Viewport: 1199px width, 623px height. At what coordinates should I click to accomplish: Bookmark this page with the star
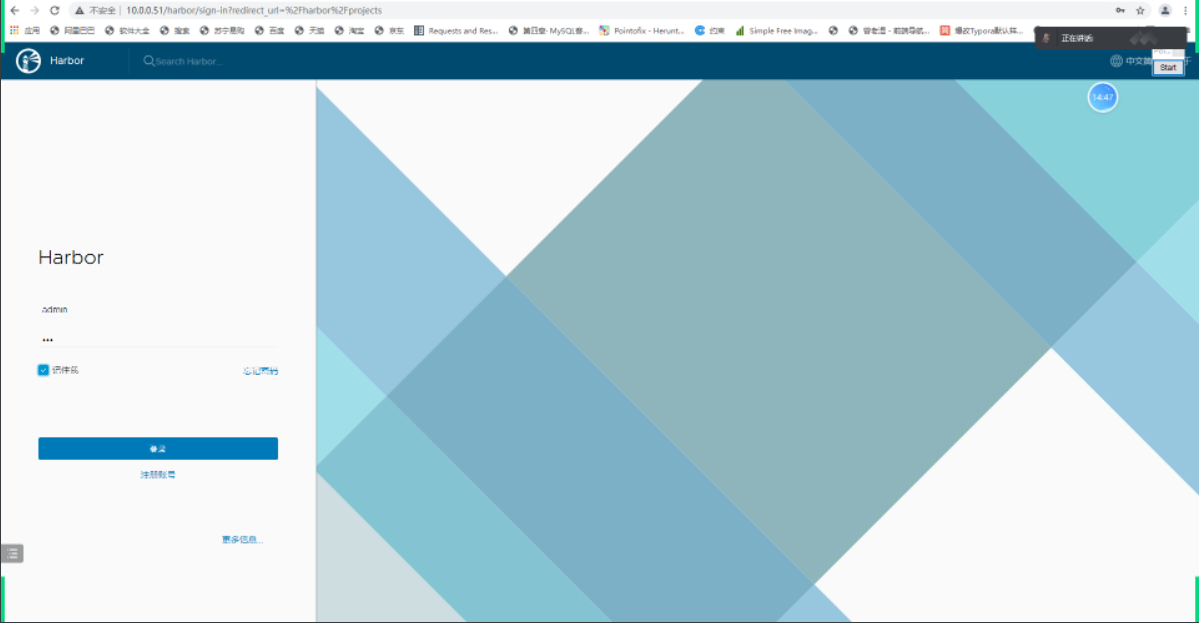pyautogui.click(x=1140, y=11)
